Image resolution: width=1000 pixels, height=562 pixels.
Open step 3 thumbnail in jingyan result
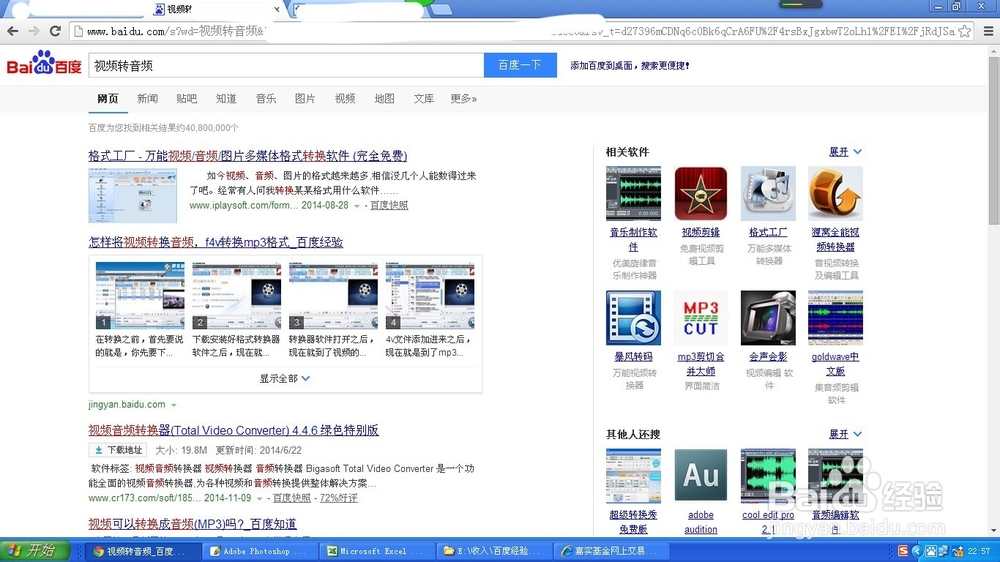coord(333,295)
